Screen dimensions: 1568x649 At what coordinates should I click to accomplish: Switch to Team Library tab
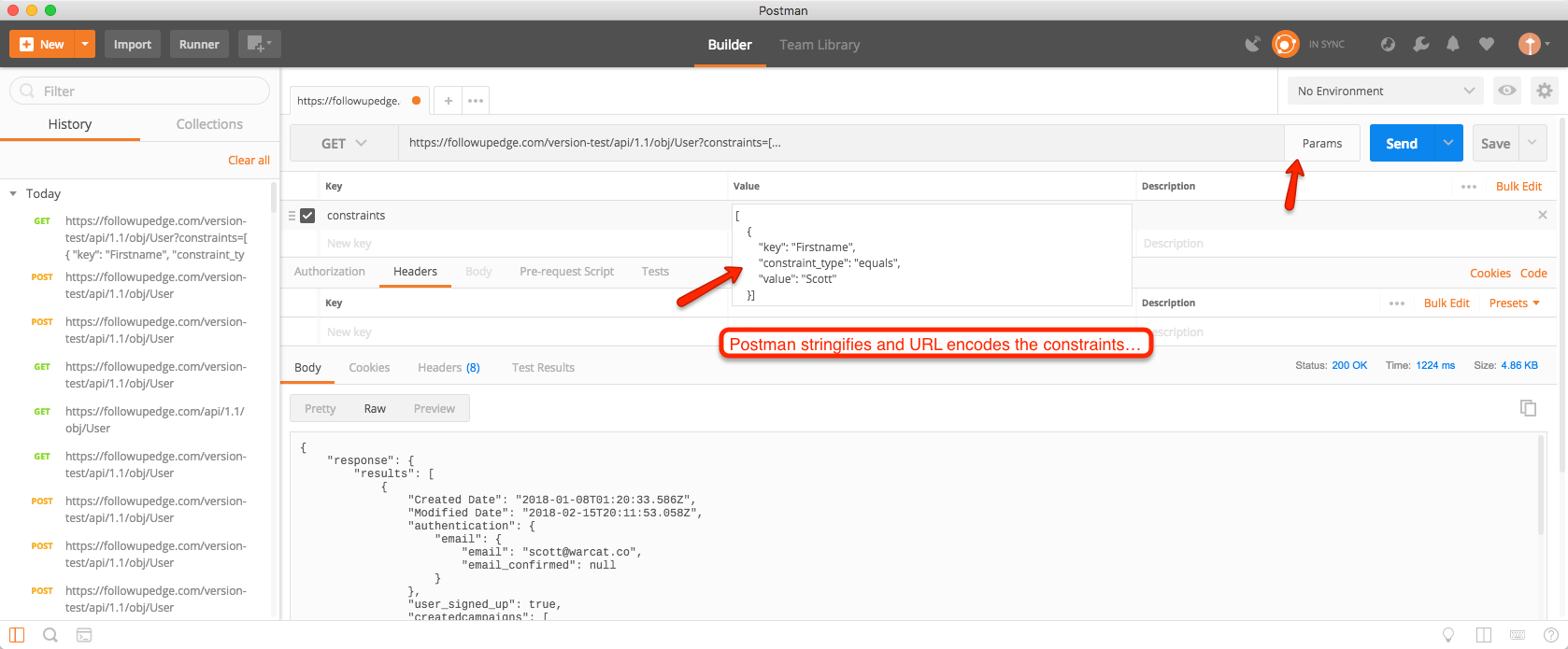pyautogui.click(x=820, y=44)
